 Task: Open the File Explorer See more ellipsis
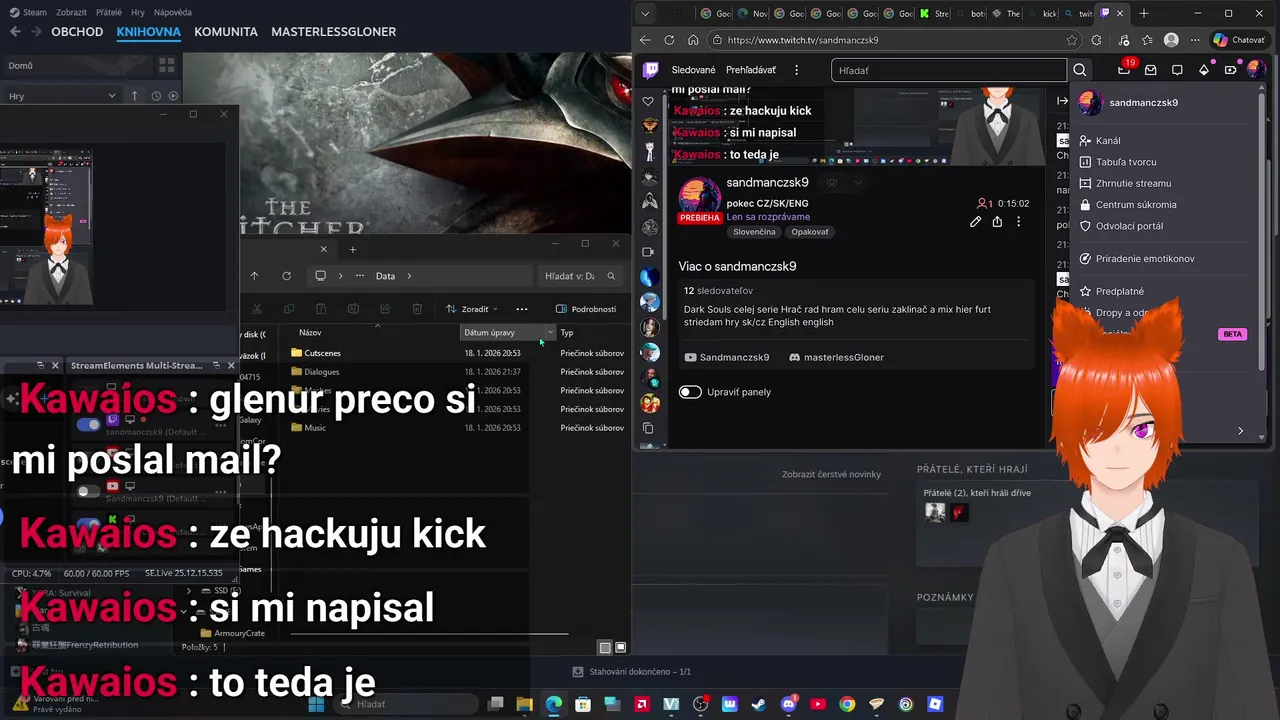521,309
